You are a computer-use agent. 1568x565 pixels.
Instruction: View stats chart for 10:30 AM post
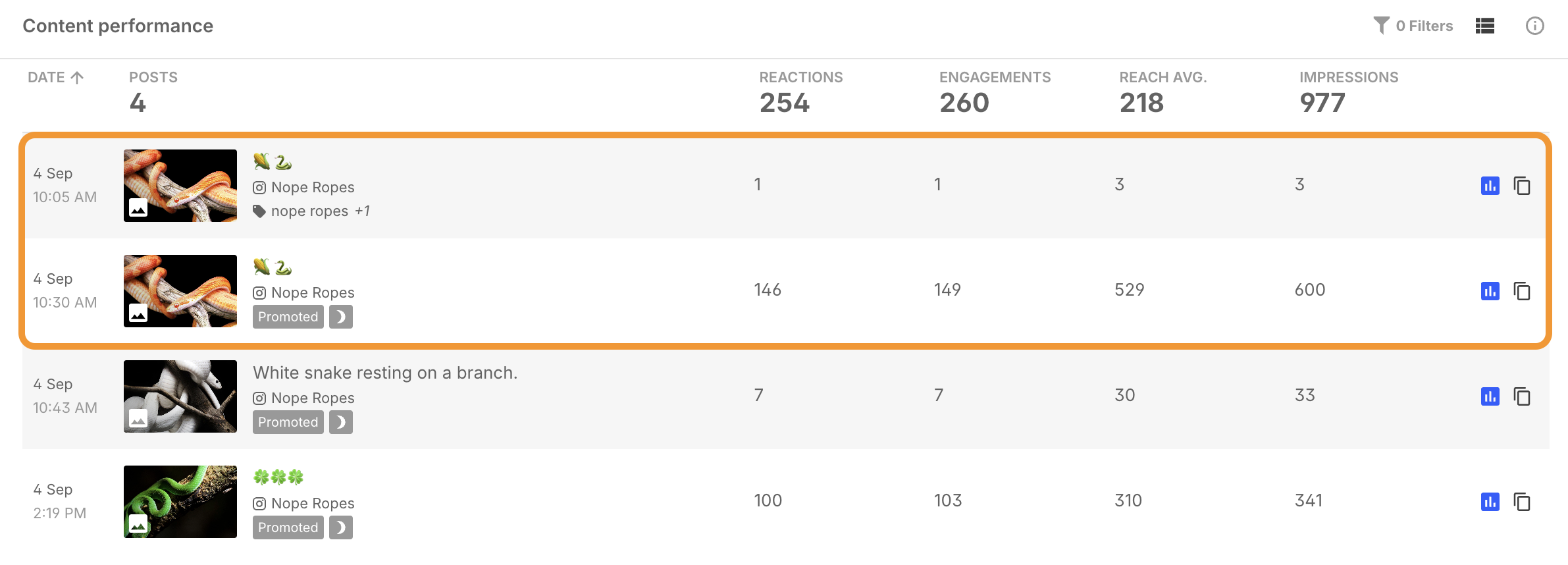pyautogui.click(x=1490, y=291)
